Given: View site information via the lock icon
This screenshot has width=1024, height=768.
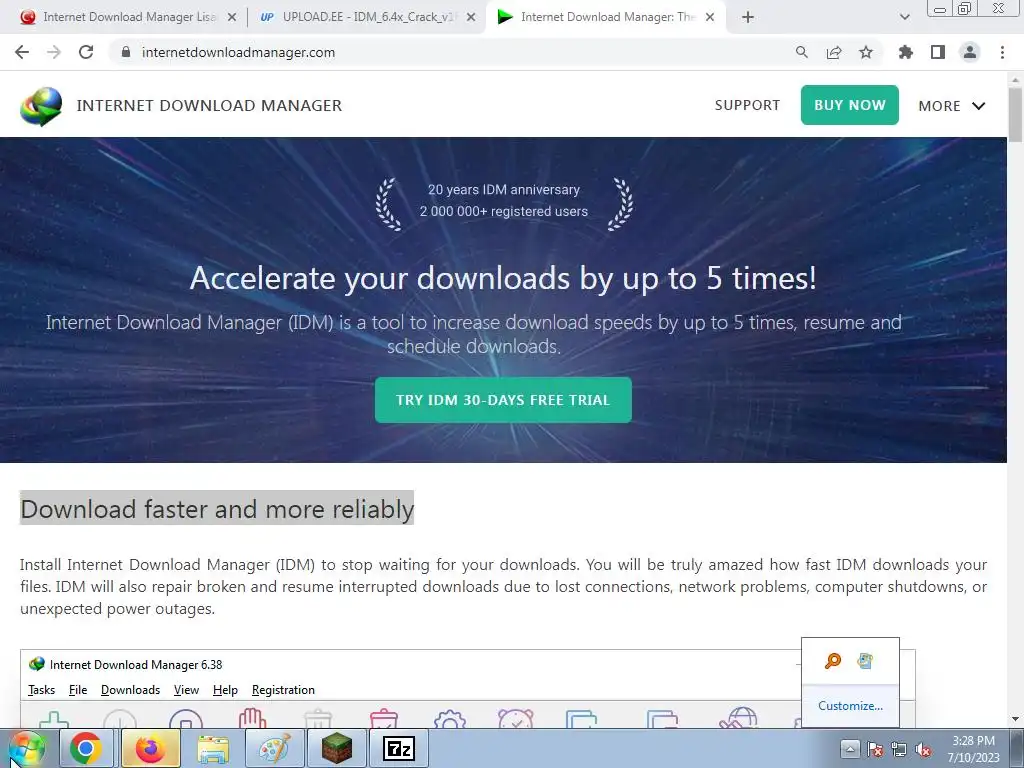Looking at the screenshot, I should click(x=126, y=52).
